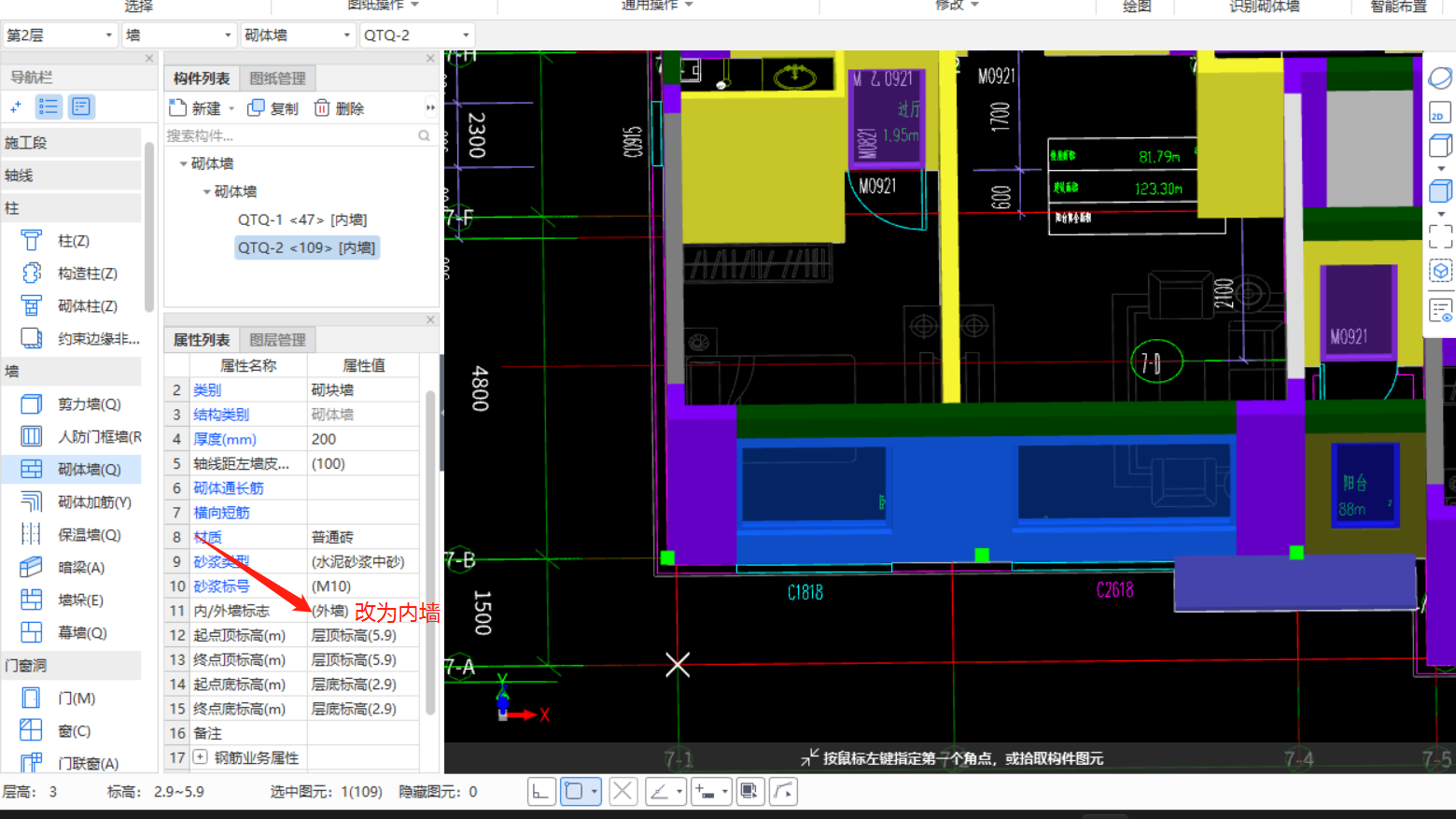Click the property list vertical scrollbar

click(x=430, y=553)
